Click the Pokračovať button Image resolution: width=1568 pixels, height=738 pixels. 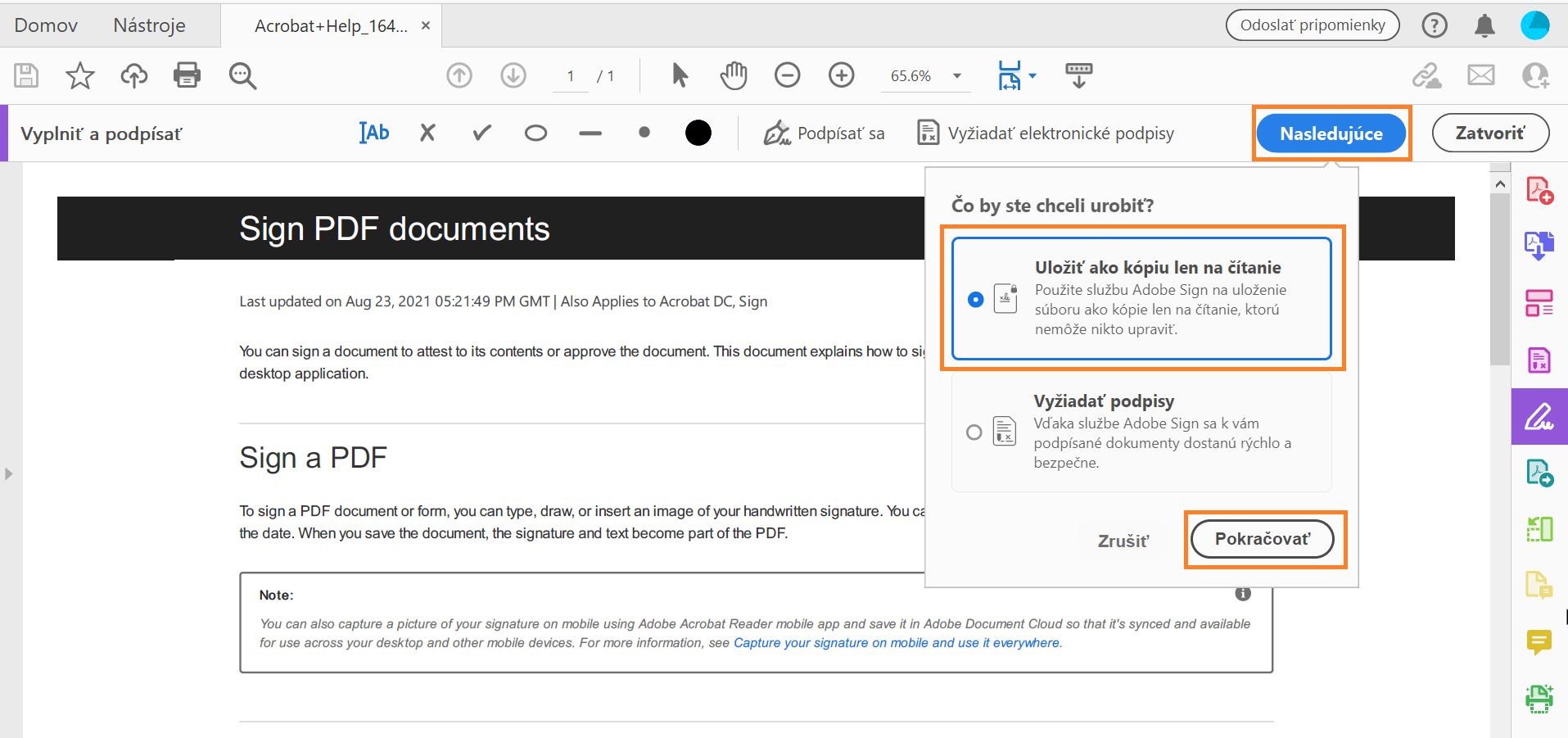click(x=1263, y=539)
